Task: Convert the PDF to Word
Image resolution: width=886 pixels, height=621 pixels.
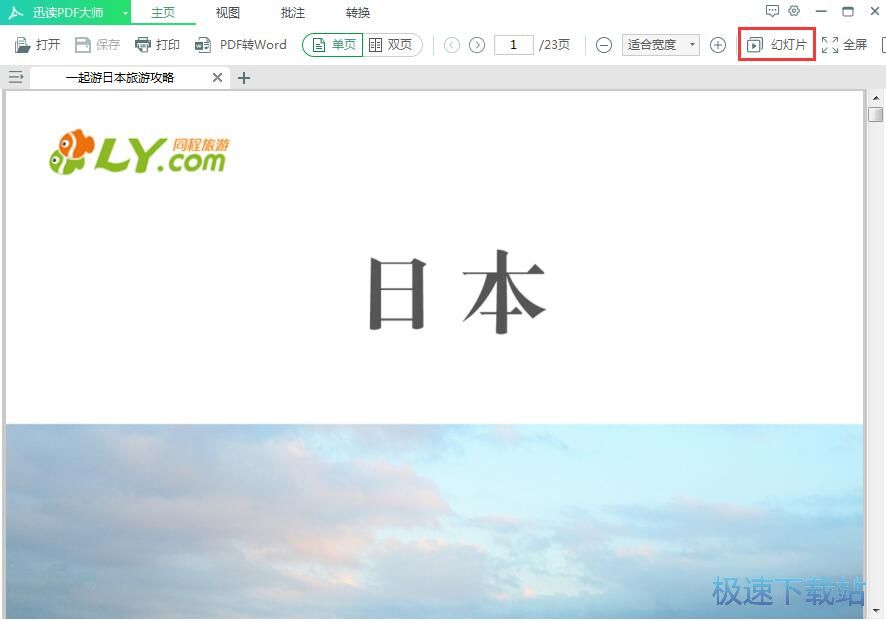Action: click(242, 44)
